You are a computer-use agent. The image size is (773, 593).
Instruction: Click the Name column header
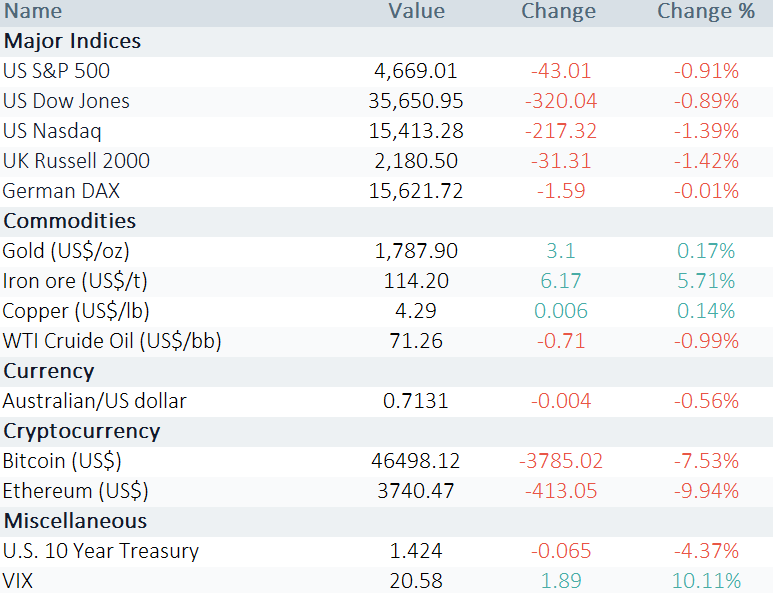[34, 11]
